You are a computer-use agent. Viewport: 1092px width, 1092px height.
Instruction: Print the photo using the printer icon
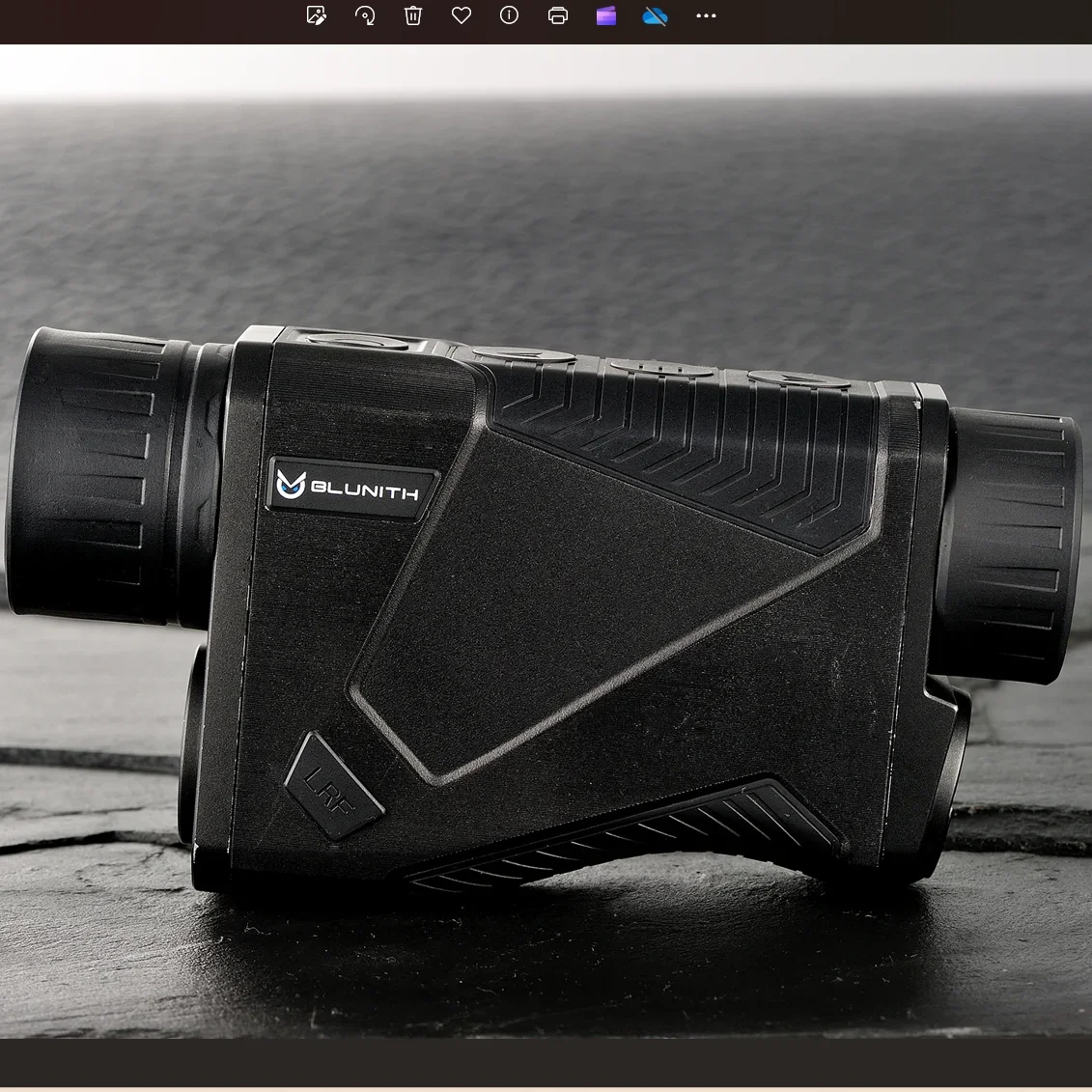pyautogui.click(x=558, y=15)
